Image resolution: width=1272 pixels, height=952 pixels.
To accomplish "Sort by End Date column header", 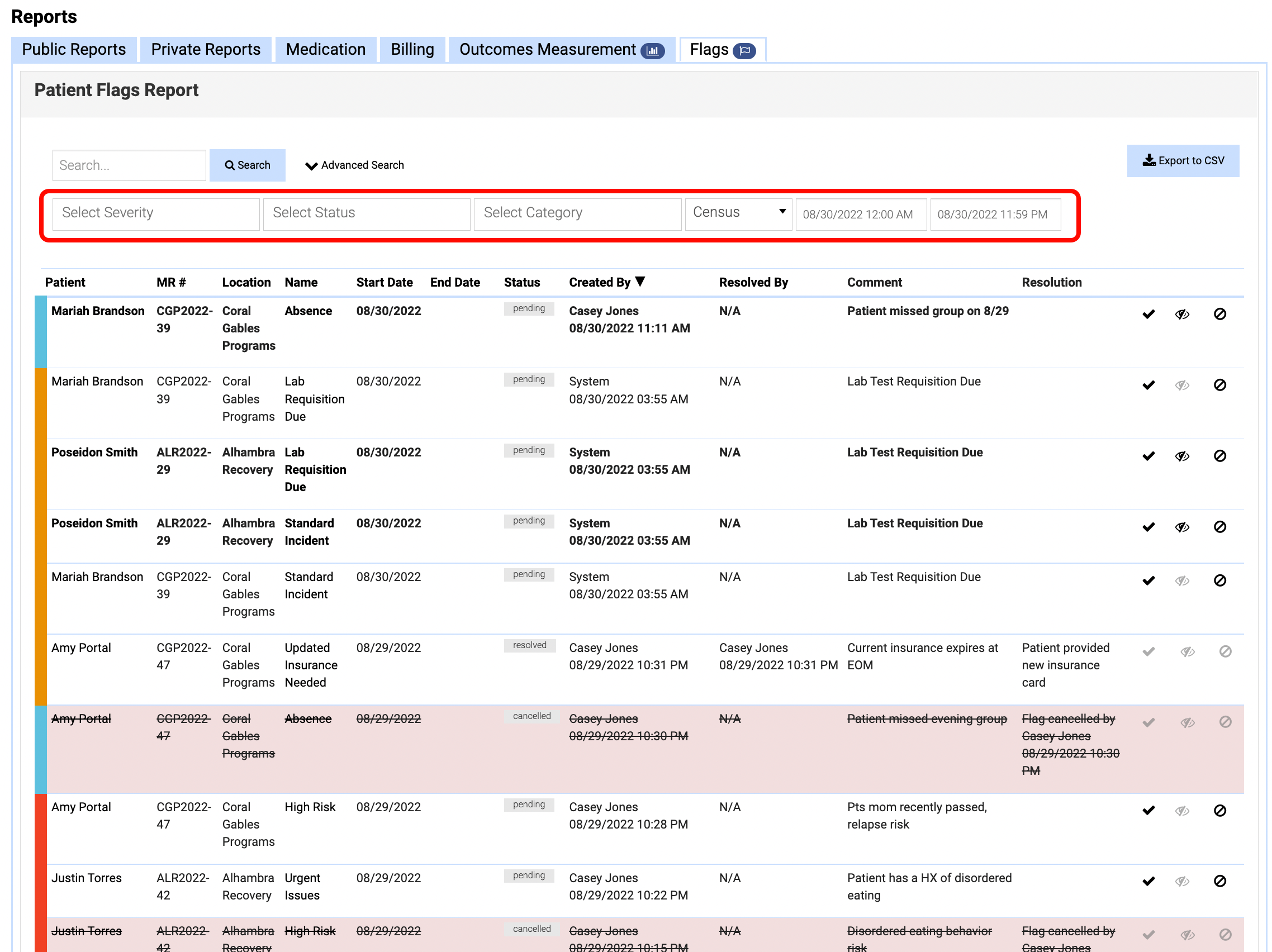I will 455,282.
